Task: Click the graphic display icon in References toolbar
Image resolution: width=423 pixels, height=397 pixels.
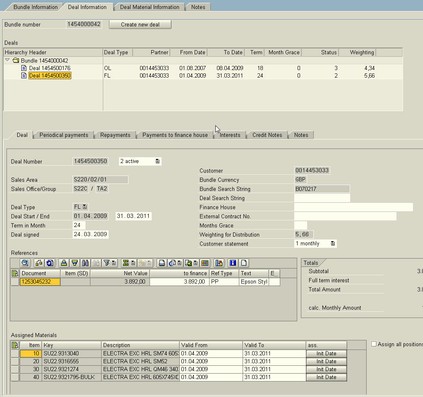Action: point(219,263)
